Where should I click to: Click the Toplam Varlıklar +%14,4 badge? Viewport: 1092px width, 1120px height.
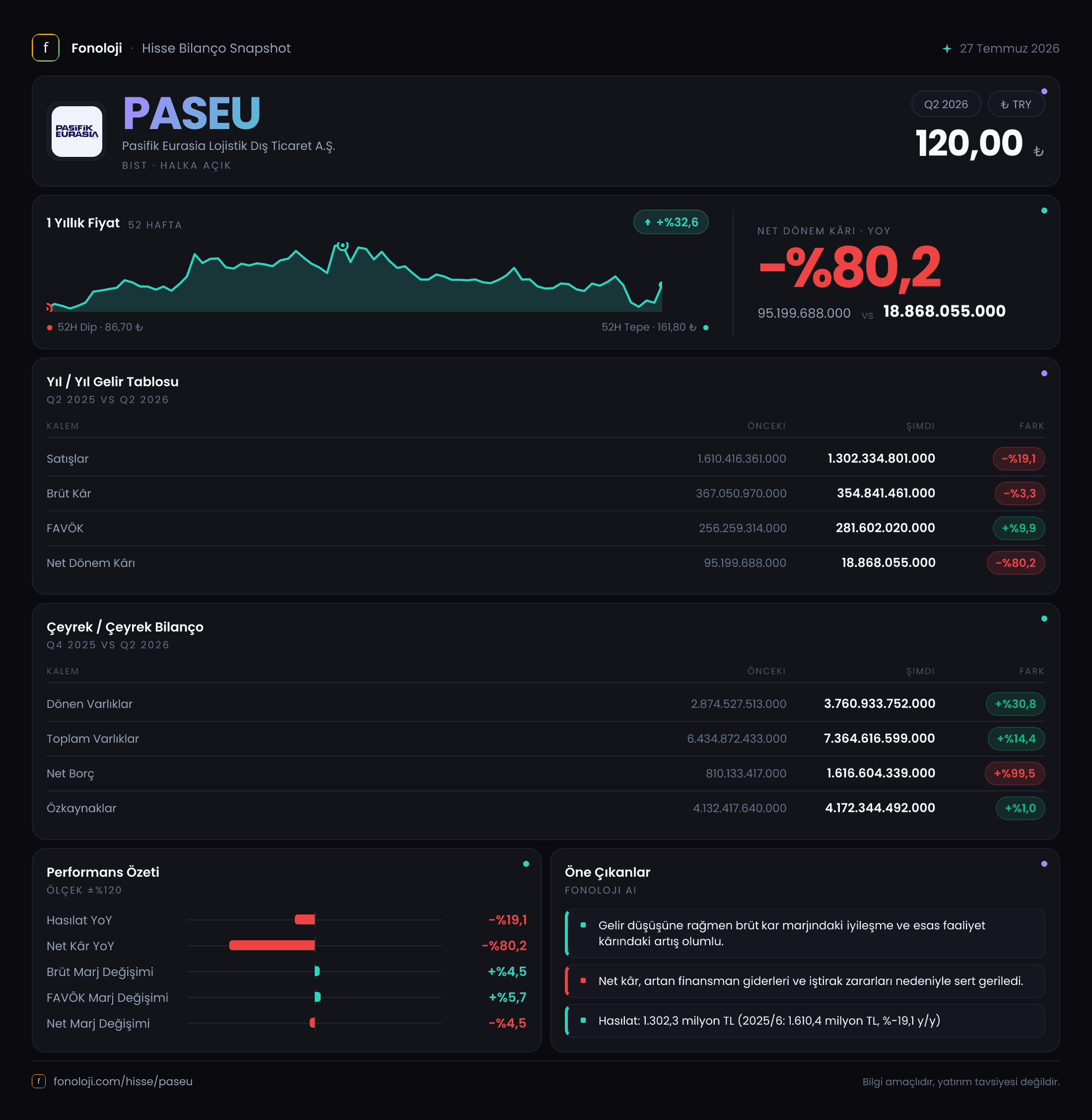click(1016, 738)
